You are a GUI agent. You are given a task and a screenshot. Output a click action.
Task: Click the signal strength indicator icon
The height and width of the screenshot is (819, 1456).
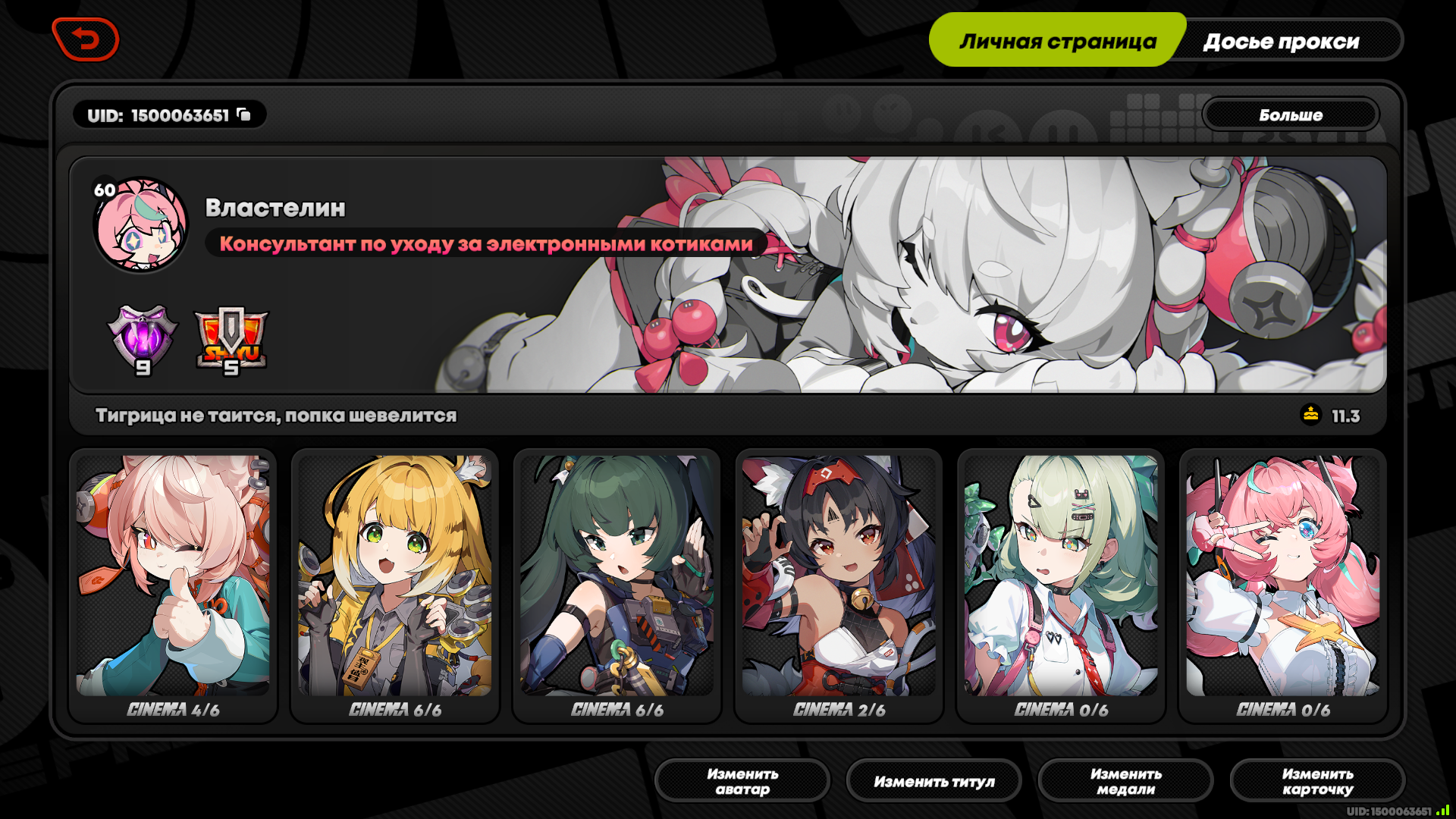pos(1442,810)
